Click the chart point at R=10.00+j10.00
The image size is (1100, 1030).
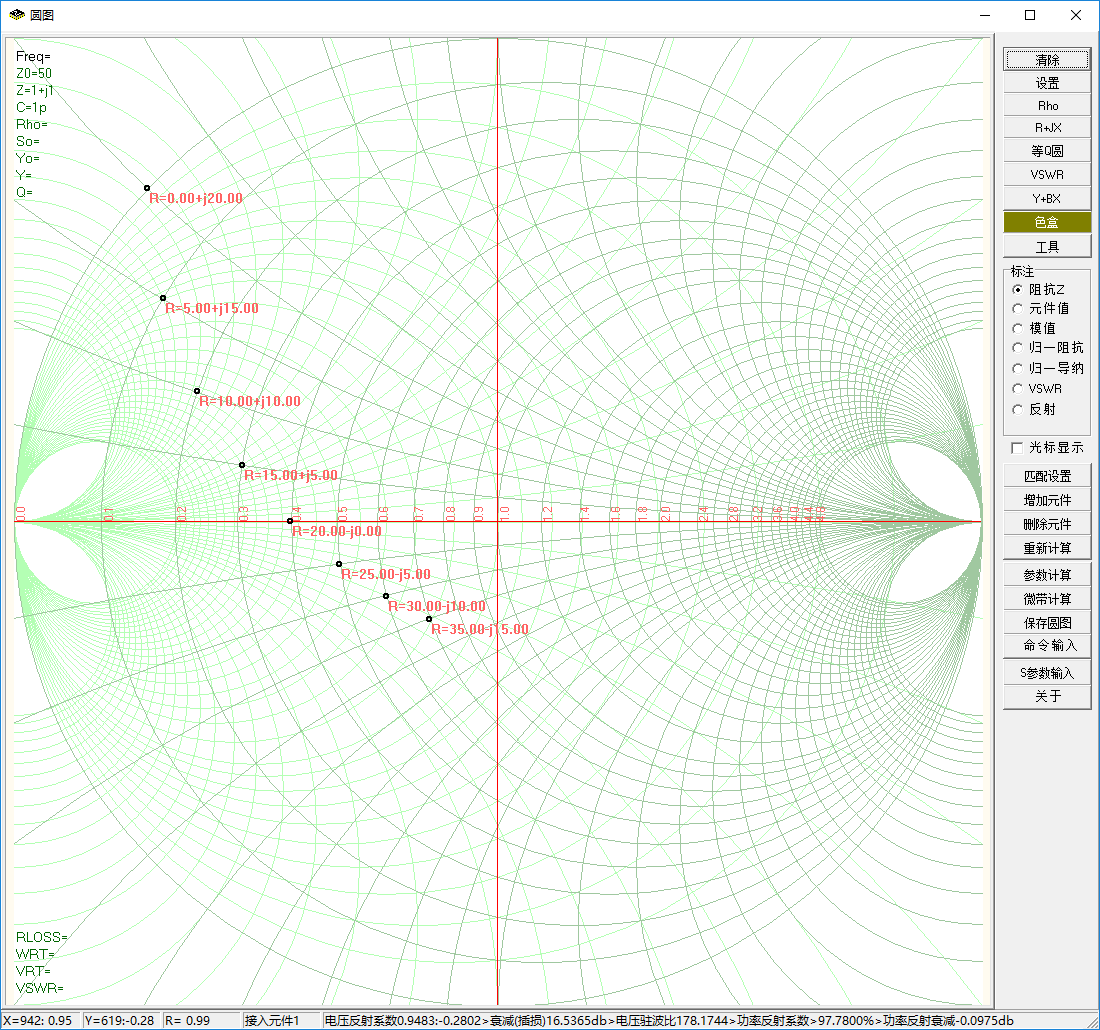click(x=197, y=391)
